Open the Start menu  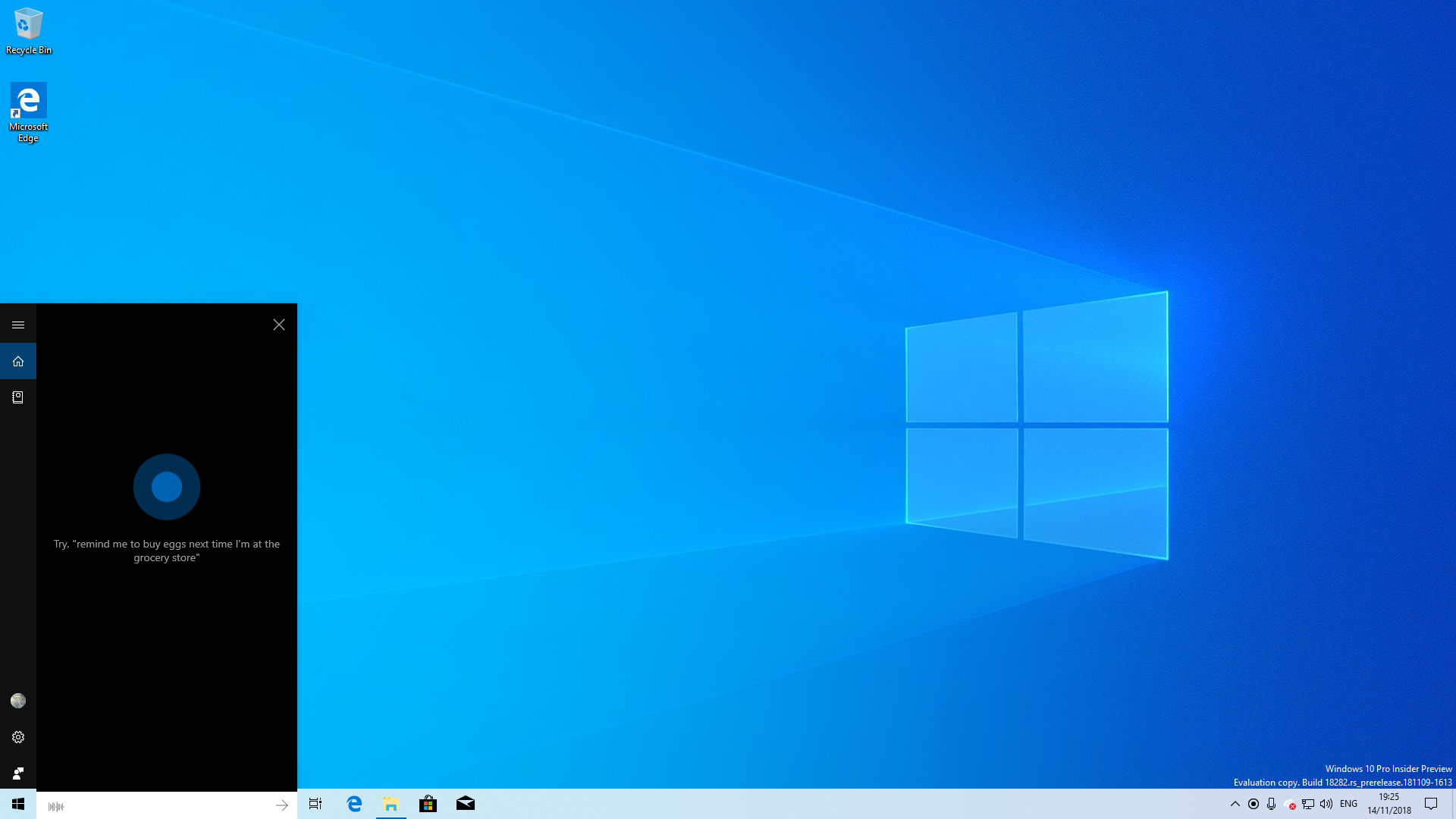18,805
